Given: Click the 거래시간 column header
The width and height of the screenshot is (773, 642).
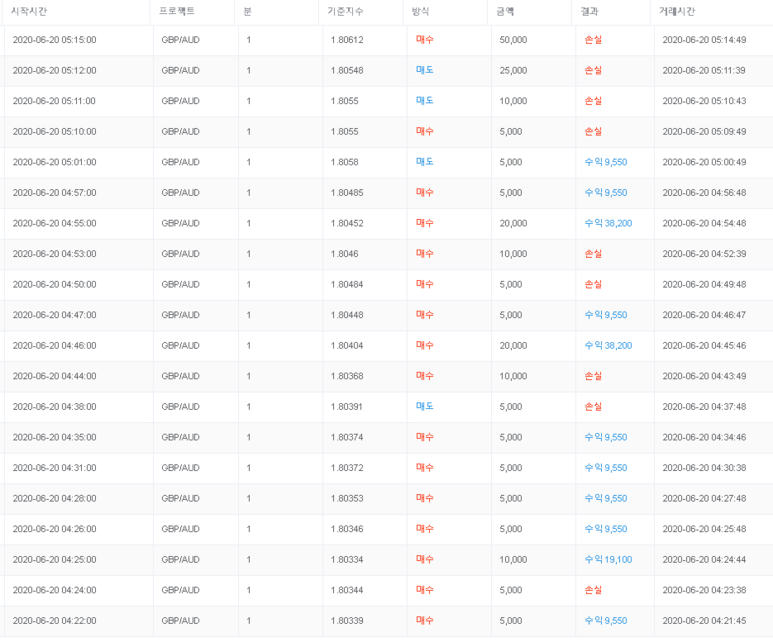Looking at the screenshot, I should 677,11.
